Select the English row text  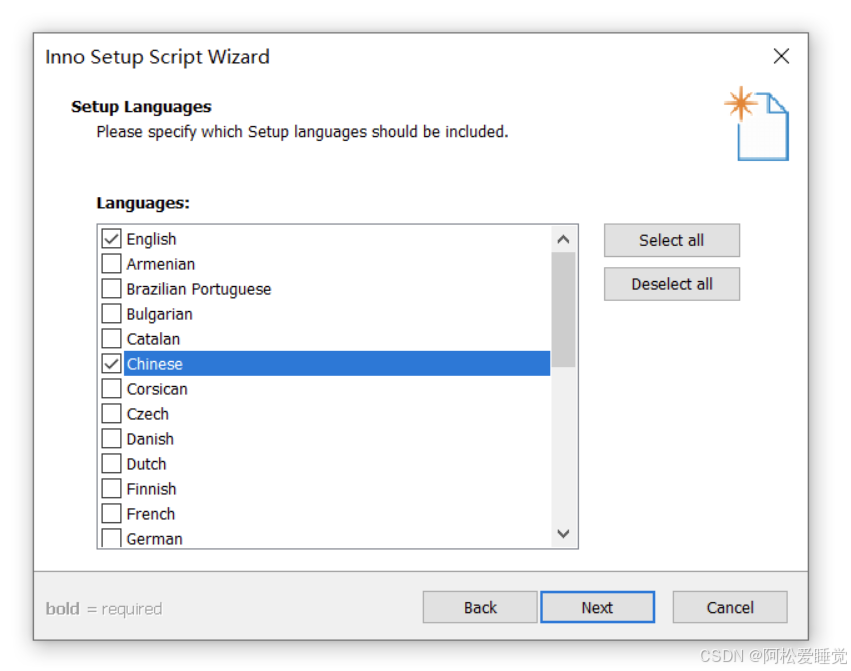click(x=151, y=239)
